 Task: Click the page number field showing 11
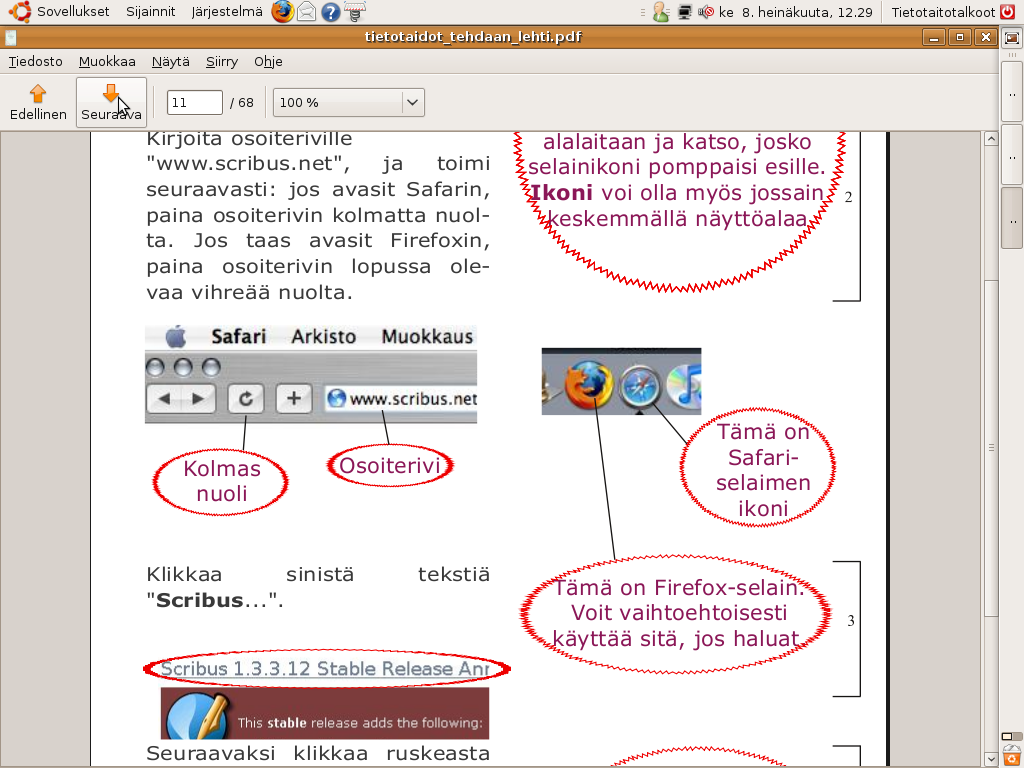tap(195, 103)
